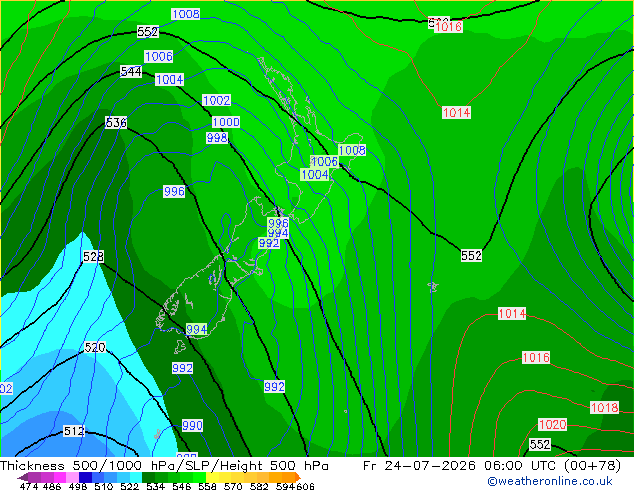Click the 996 label above the 994 and 992 stack

(278, 223)
